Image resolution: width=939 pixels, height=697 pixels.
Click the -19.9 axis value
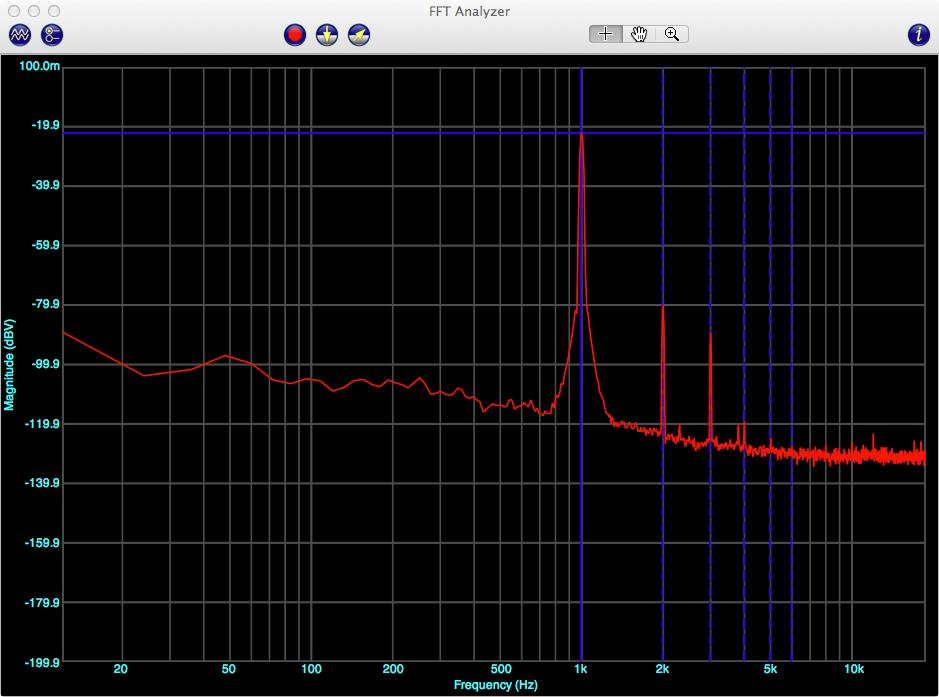(x=46, y=125)
